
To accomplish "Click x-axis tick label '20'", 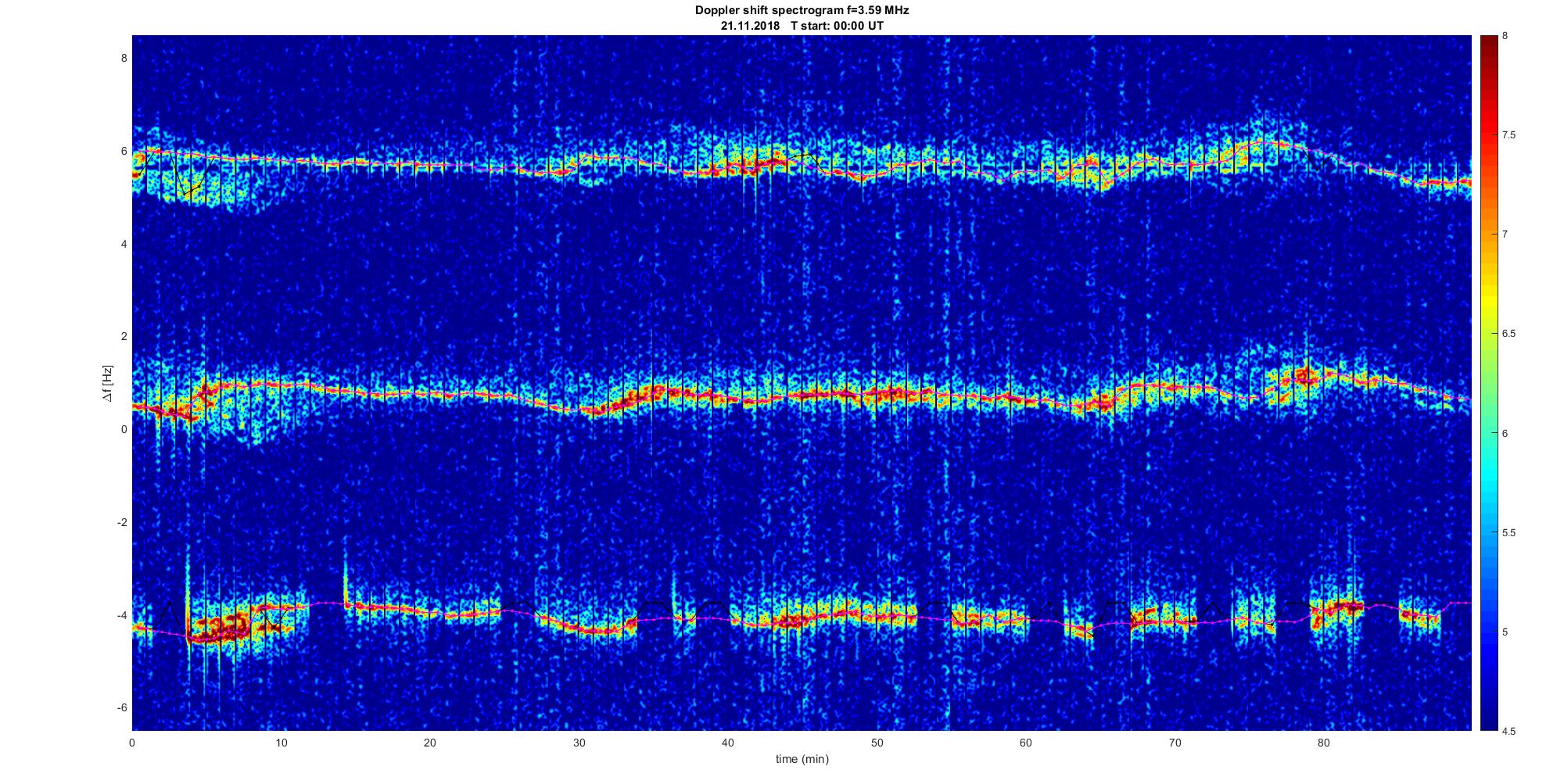I will coord(430,743).
